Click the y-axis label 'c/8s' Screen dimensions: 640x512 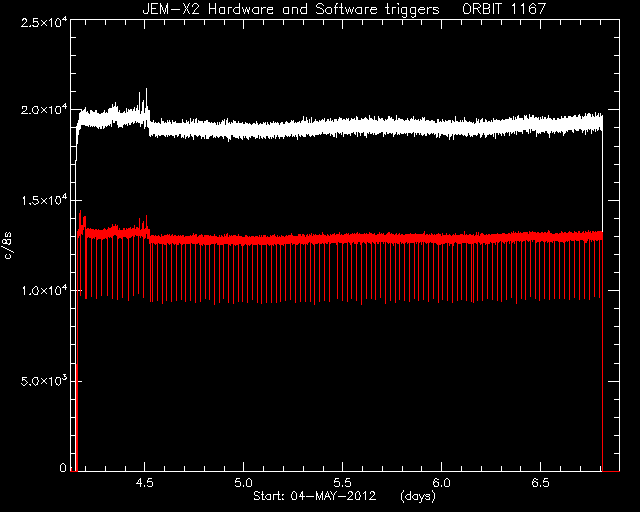(x=8, y=245)
